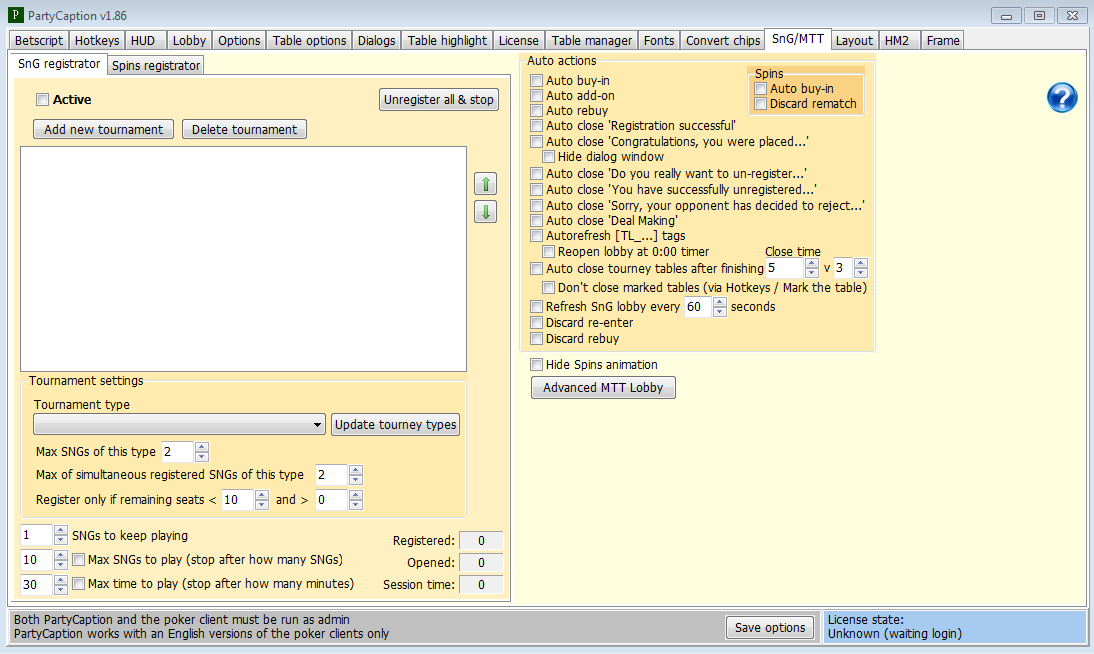Switch to the Convert chips tab

723,40
